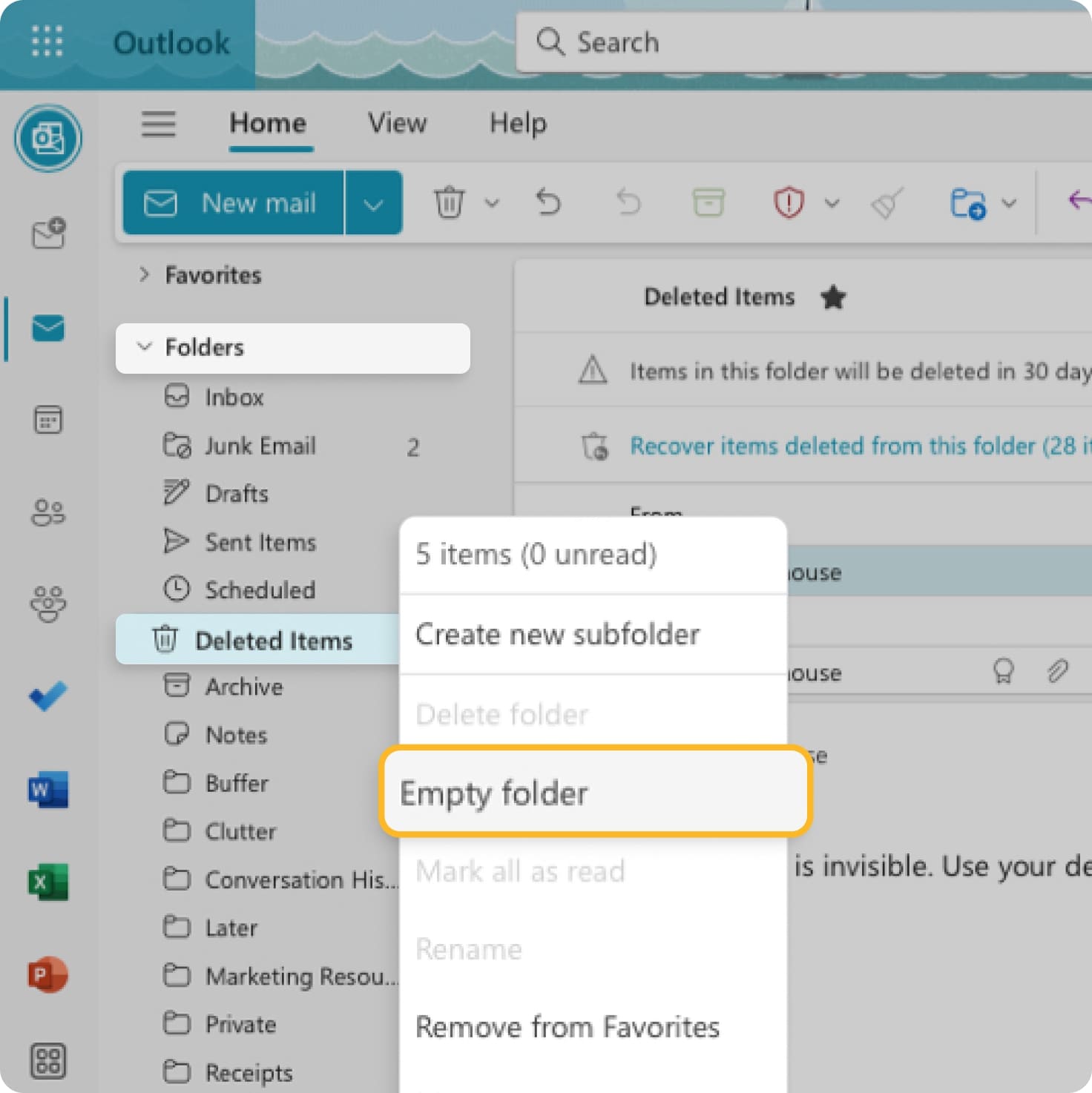Click the Report shield icon
This screenshot has width=1092, height=1093.
(x=788, y=202)
